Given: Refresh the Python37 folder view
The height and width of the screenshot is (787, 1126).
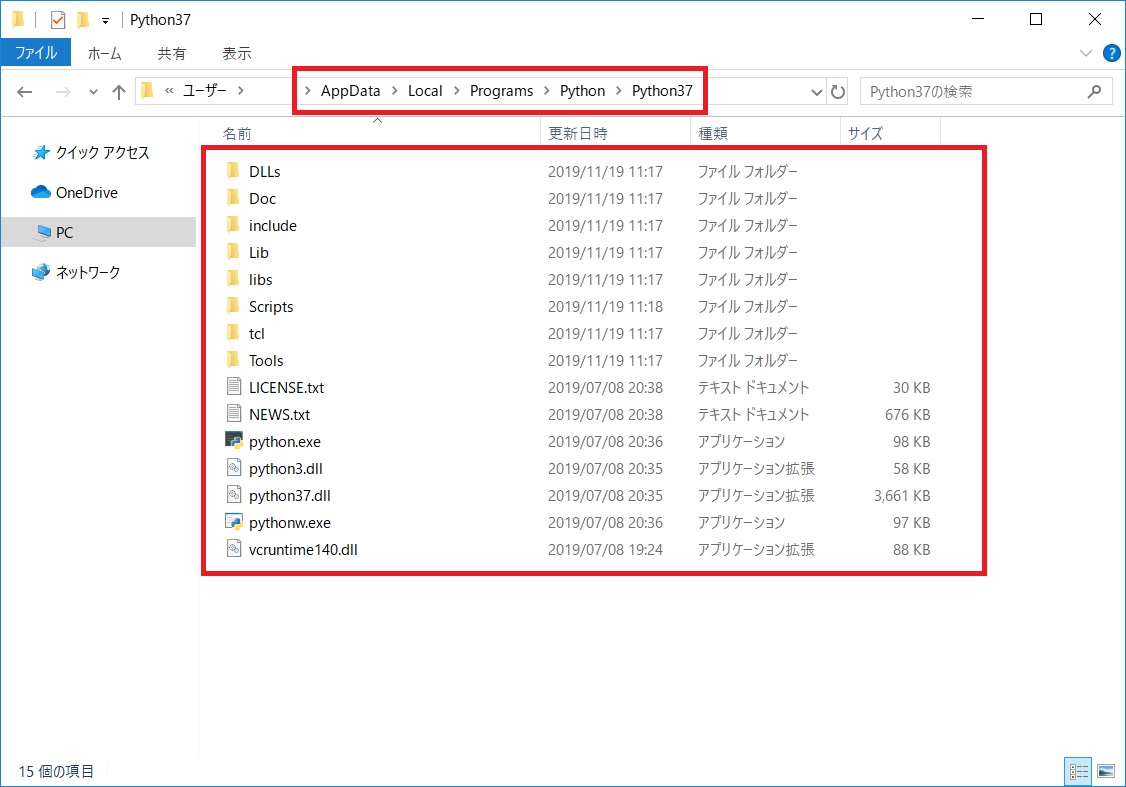Looking at the screenshot, I should [x=838, y=92].
